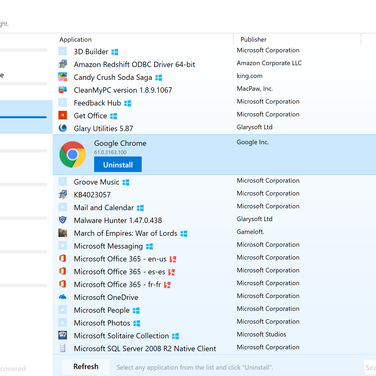
Task: Click the Office 365 fr-fr icon
Action: pos(63,284)
